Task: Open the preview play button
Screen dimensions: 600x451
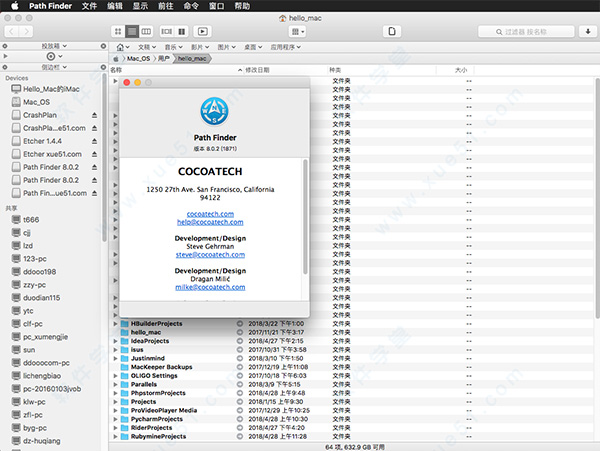Action: 202,31
